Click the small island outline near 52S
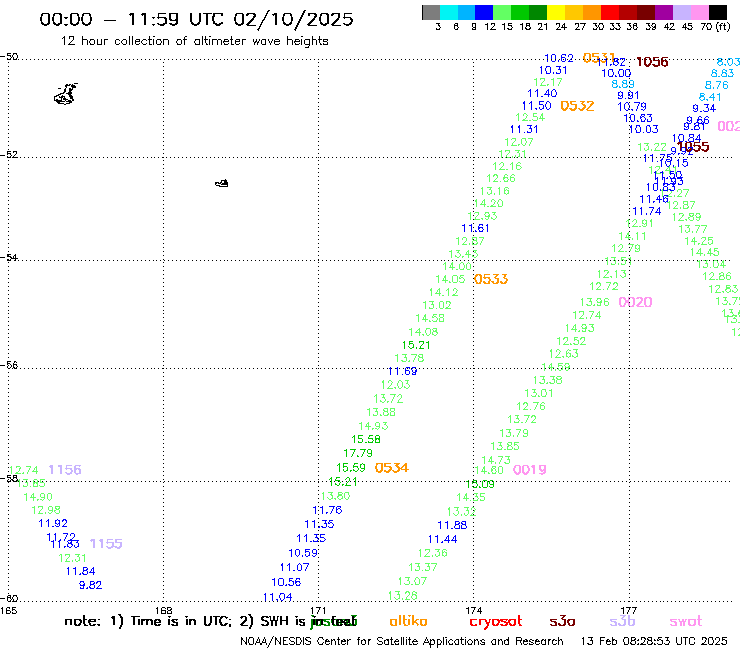The height and width of the screenshot is (650, 740). click(222, 183)
